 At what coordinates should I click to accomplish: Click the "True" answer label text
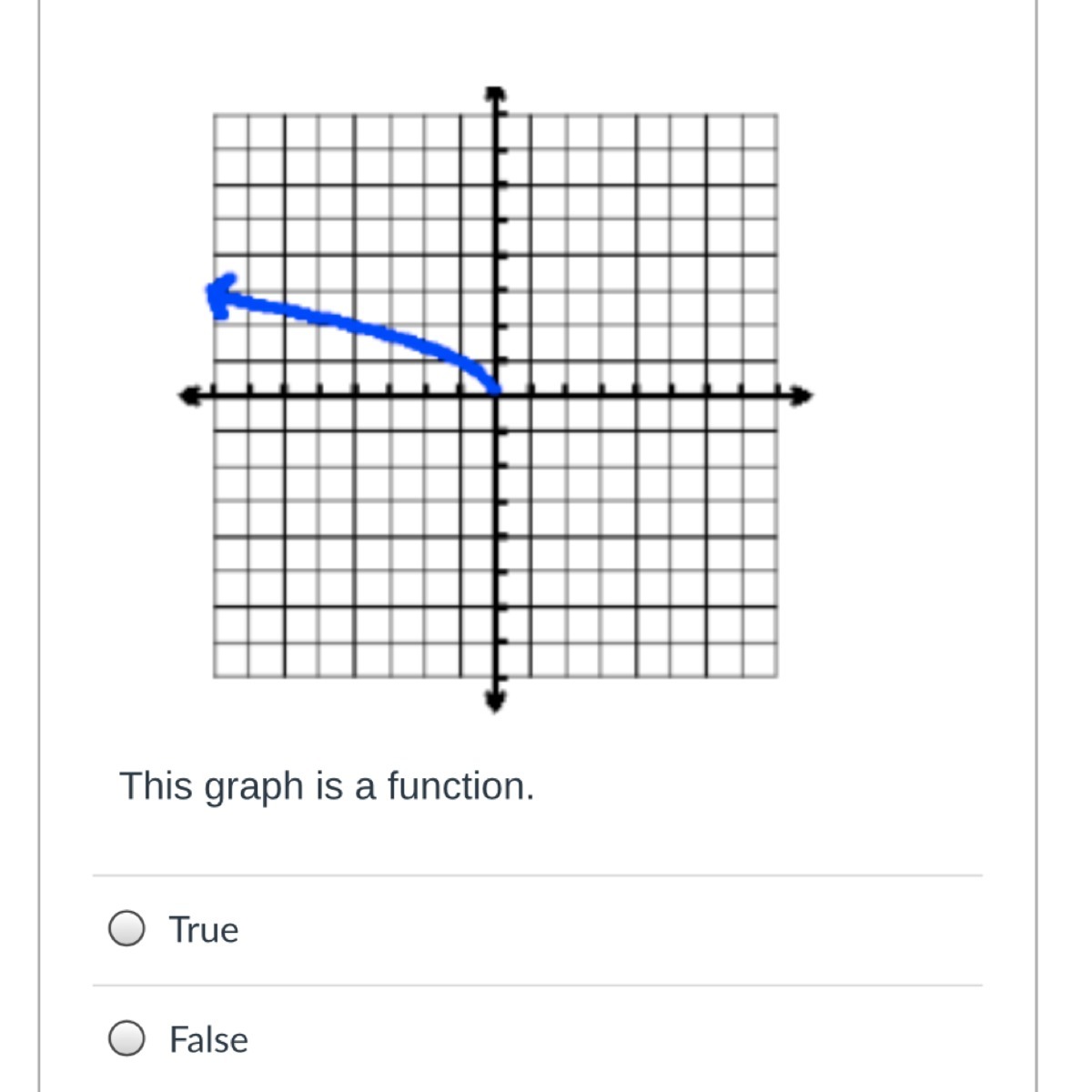pyautogui.click(x=204, y=930)
